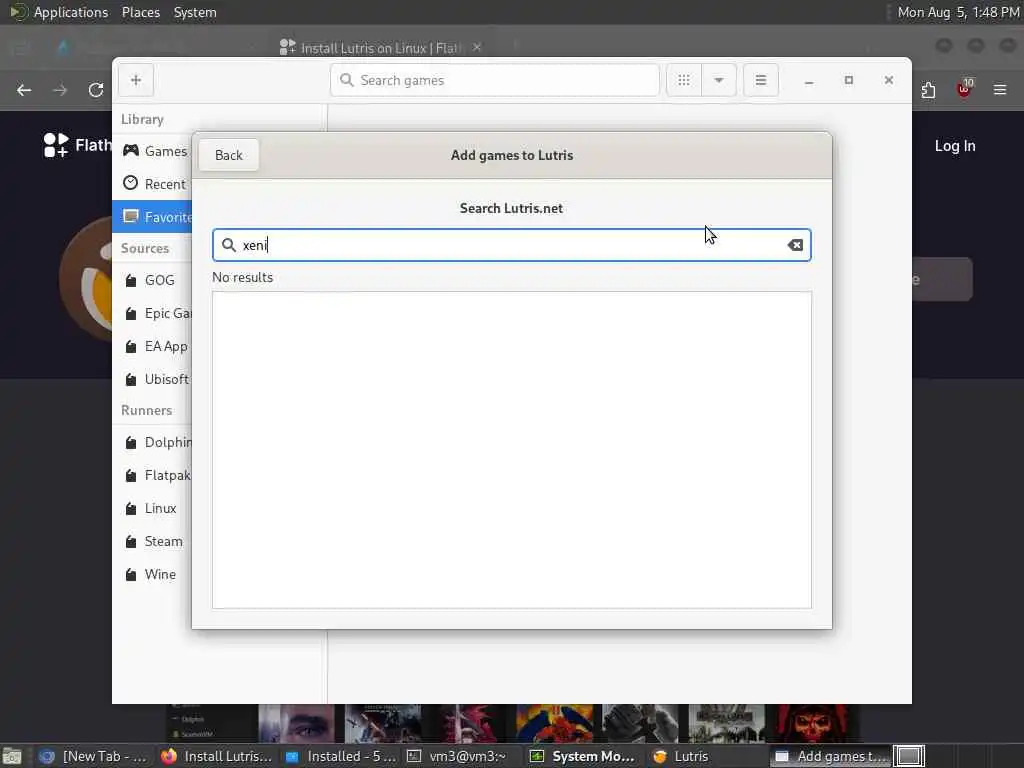Click the Steam runner icon
This screenshot has width=1024, height=768.
point(131,541)
